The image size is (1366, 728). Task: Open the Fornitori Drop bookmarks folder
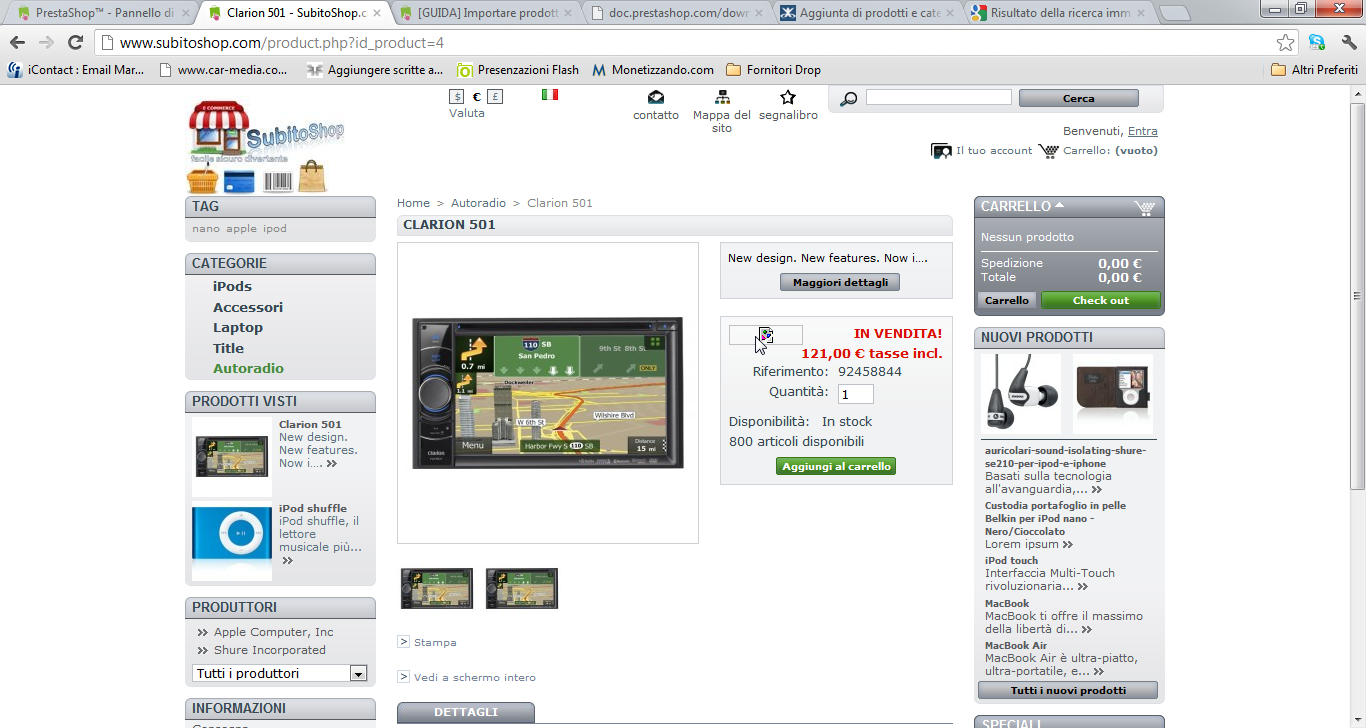point(774,70)
